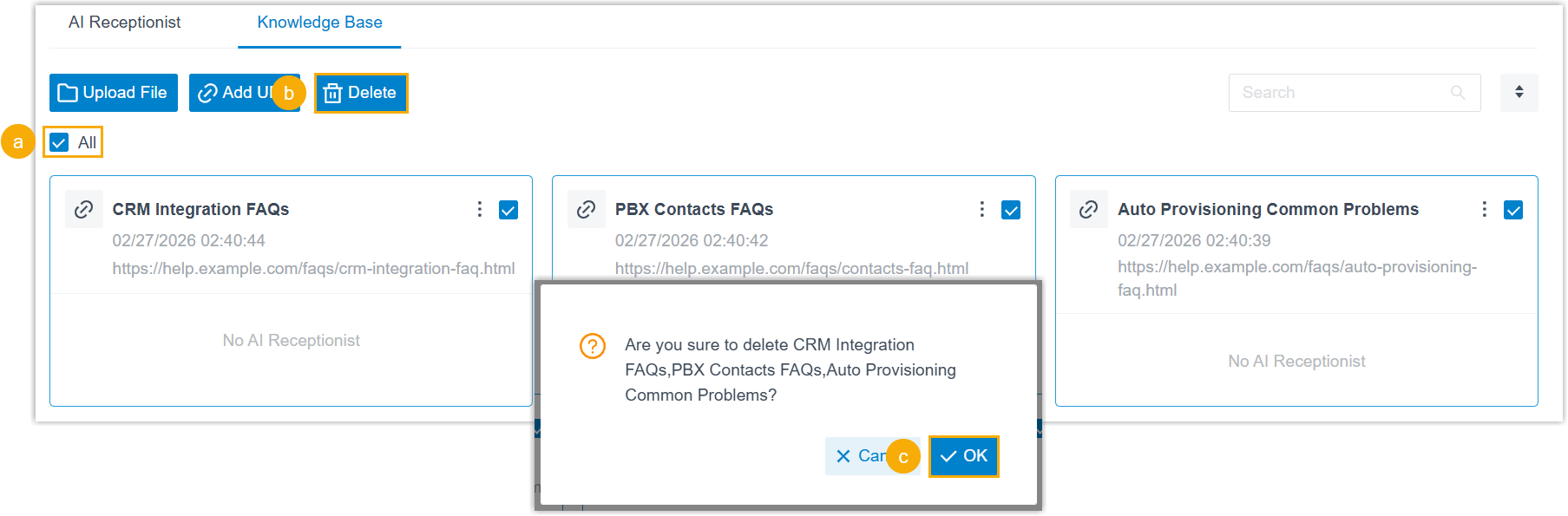Deselect the PBX Contacts FAQs checkbox
Screen dimensions: 1568x516
tap(1011, 210)
